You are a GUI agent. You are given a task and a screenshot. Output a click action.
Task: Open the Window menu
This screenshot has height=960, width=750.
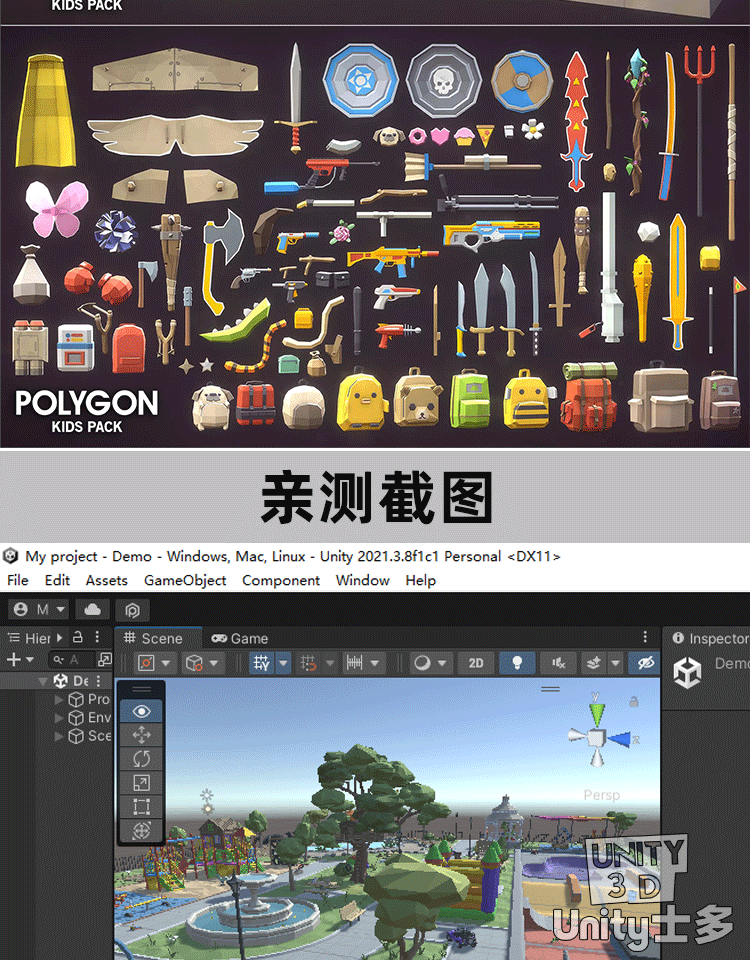362,580
